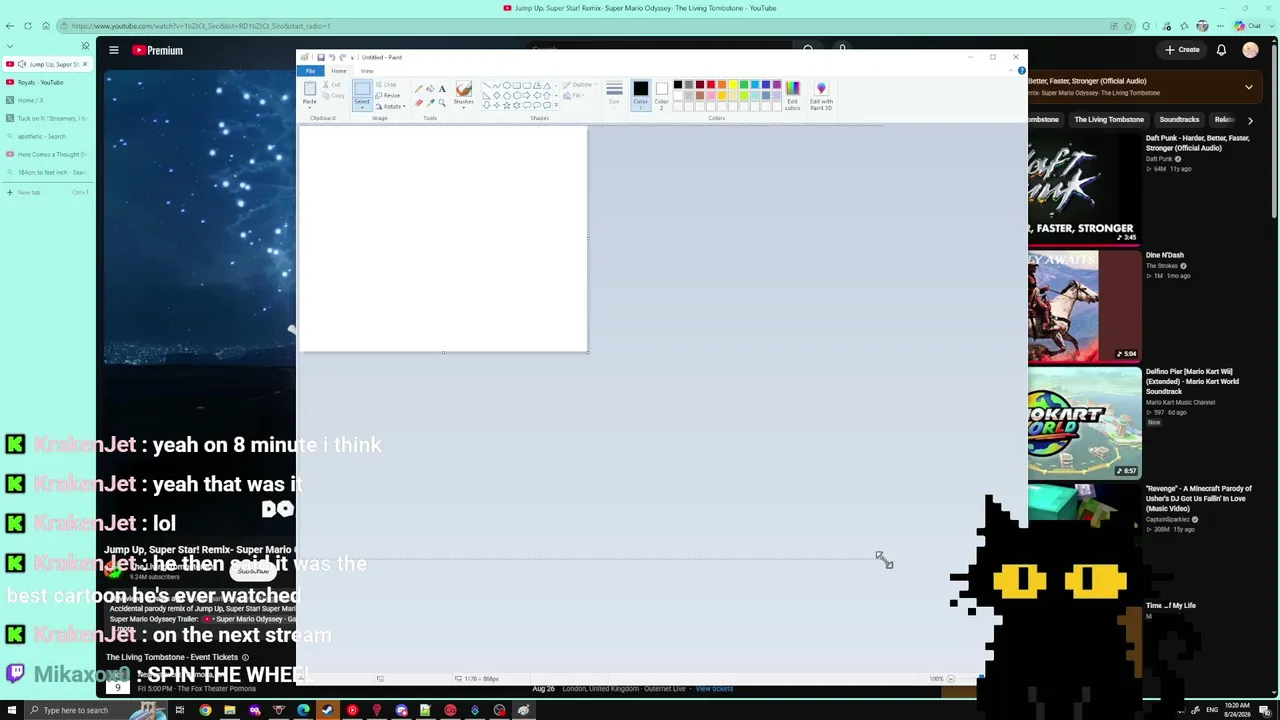Pick the red color from Paint palette
1280x720 pixels.
pos(711,85)
